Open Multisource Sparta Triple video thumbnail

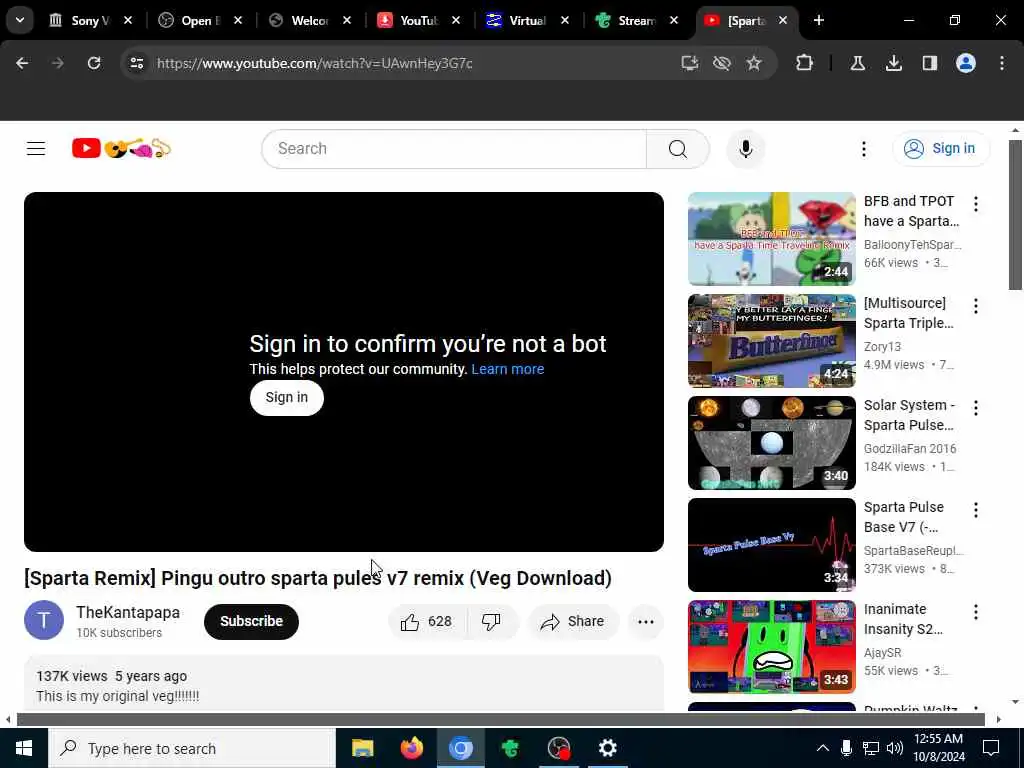771,341
